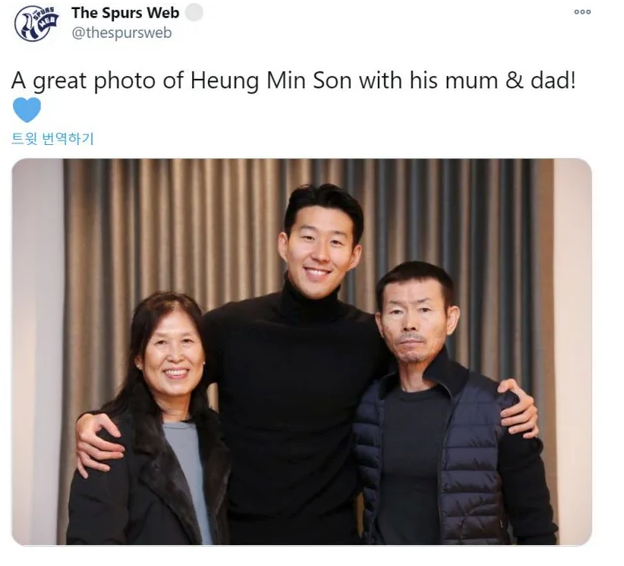624x566 pixels.
Task: Click the woman in the black coat
Action: coord(155,422)
